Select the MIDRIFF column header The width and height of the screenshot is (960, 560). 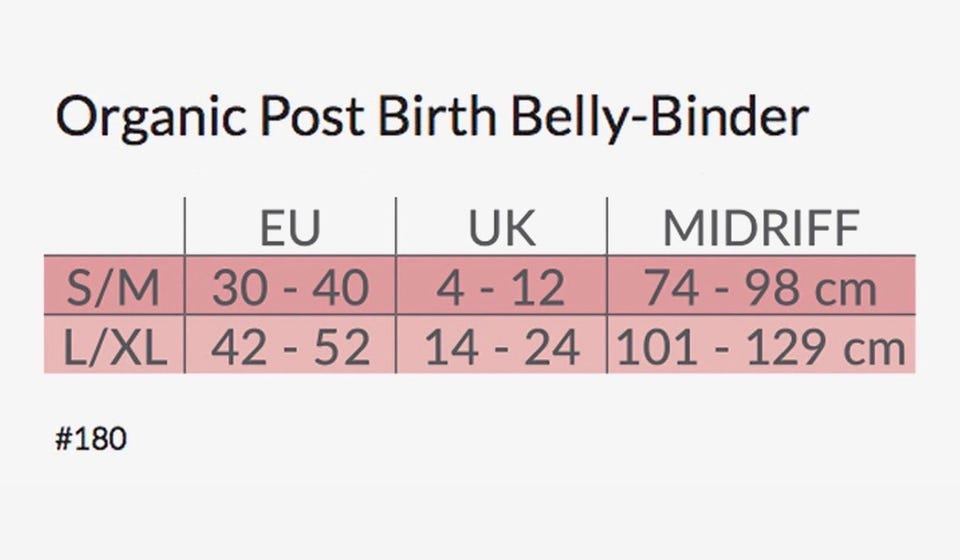(761, 228)
